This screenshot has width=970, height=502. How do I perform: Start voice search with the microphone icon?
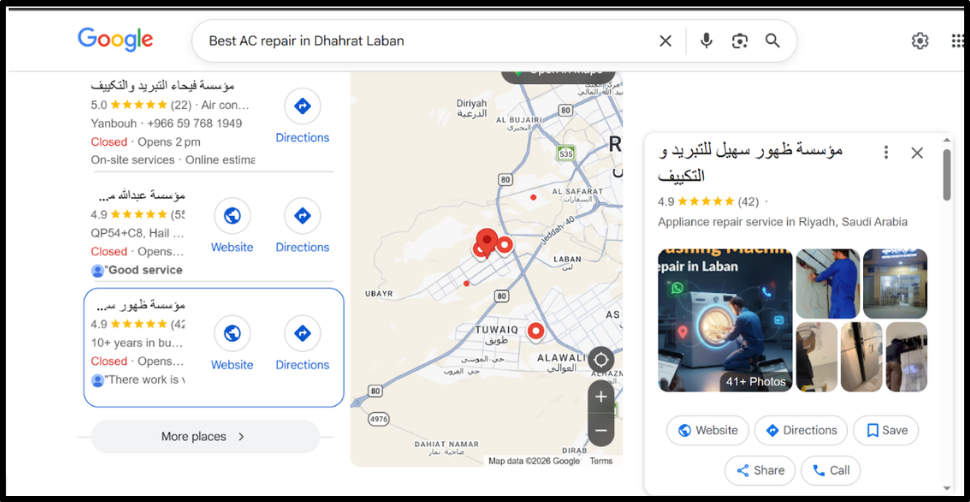[x=706, y=41]
